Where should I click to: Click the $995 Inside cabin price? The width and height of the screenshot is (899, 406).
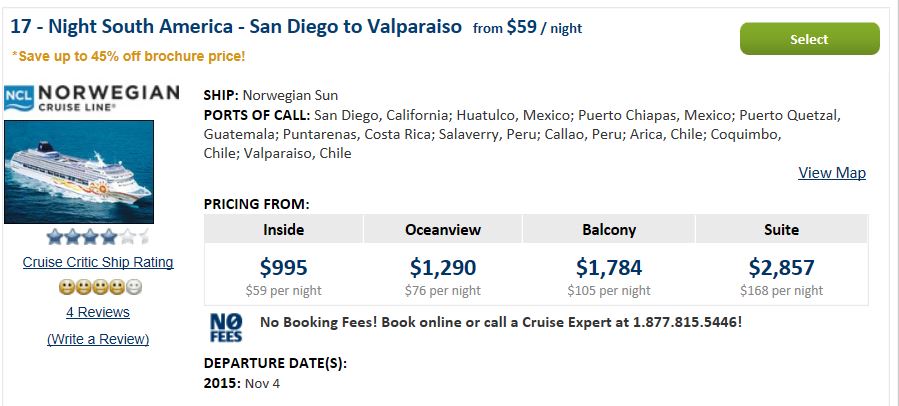point(283,267)
